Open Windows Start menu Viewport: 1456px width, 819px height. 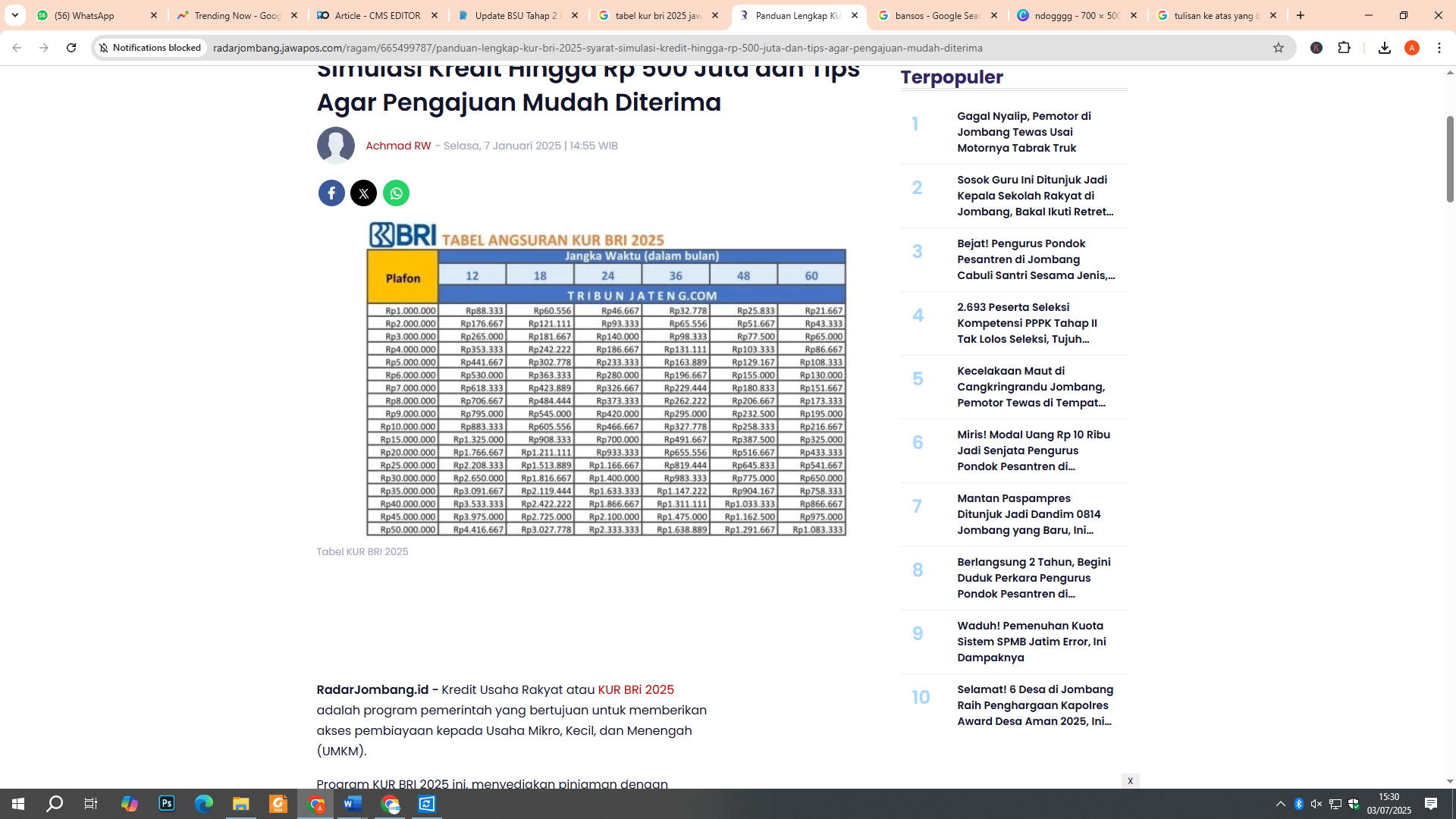coord(18,804)
